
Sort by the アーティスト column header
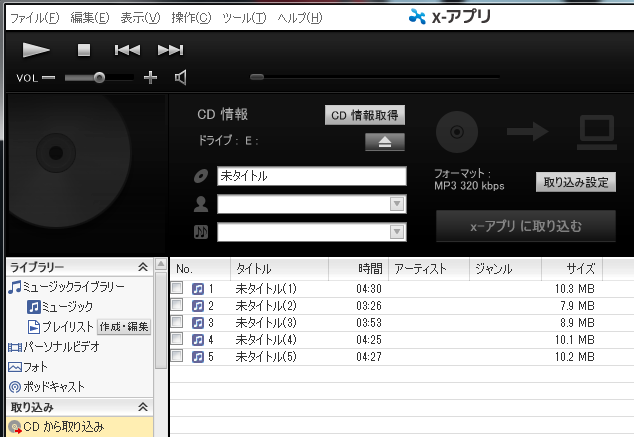[x=429, y=269]
